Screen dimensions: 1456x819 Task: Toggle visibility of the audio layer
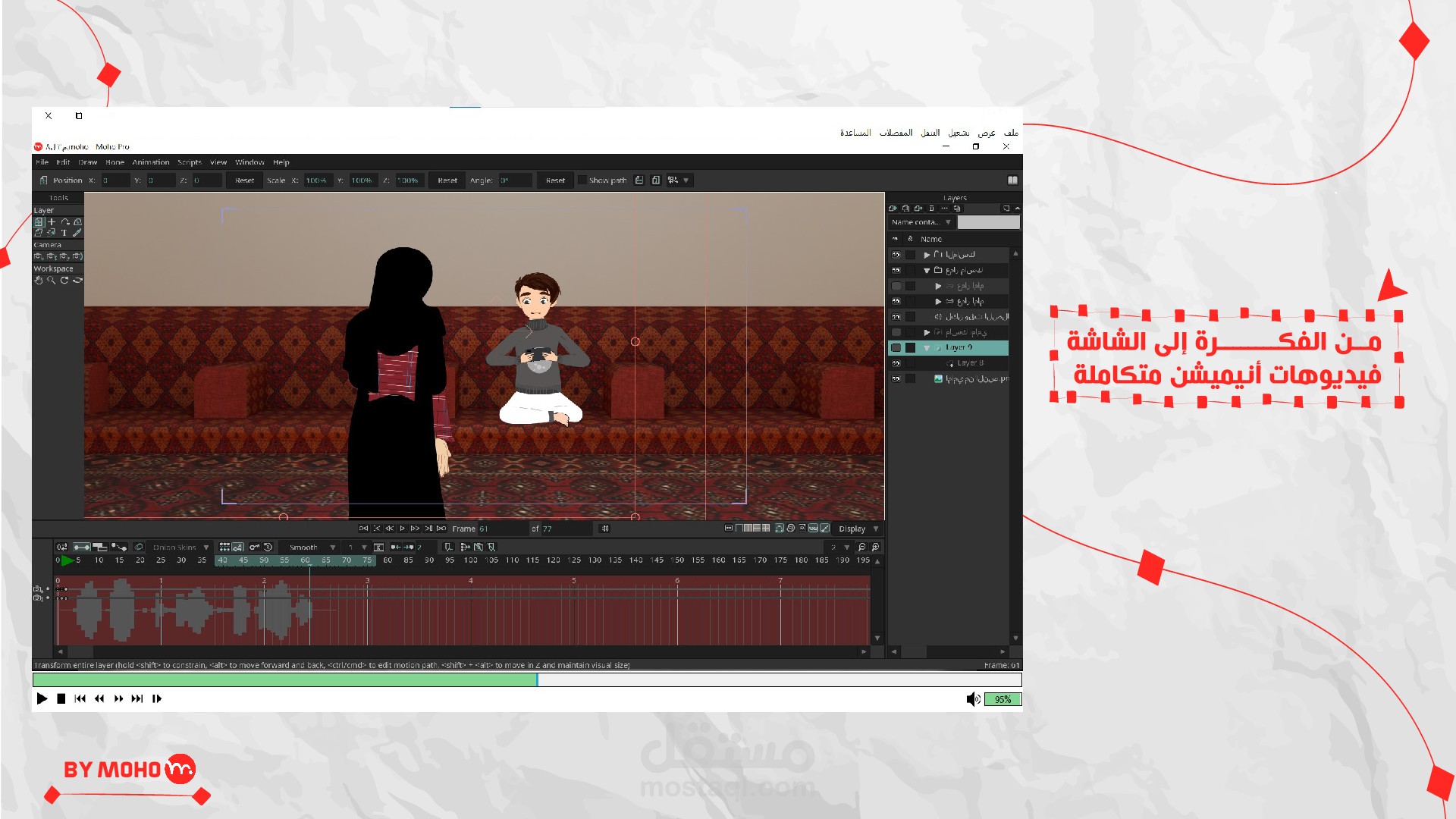[x=896, y=317]
